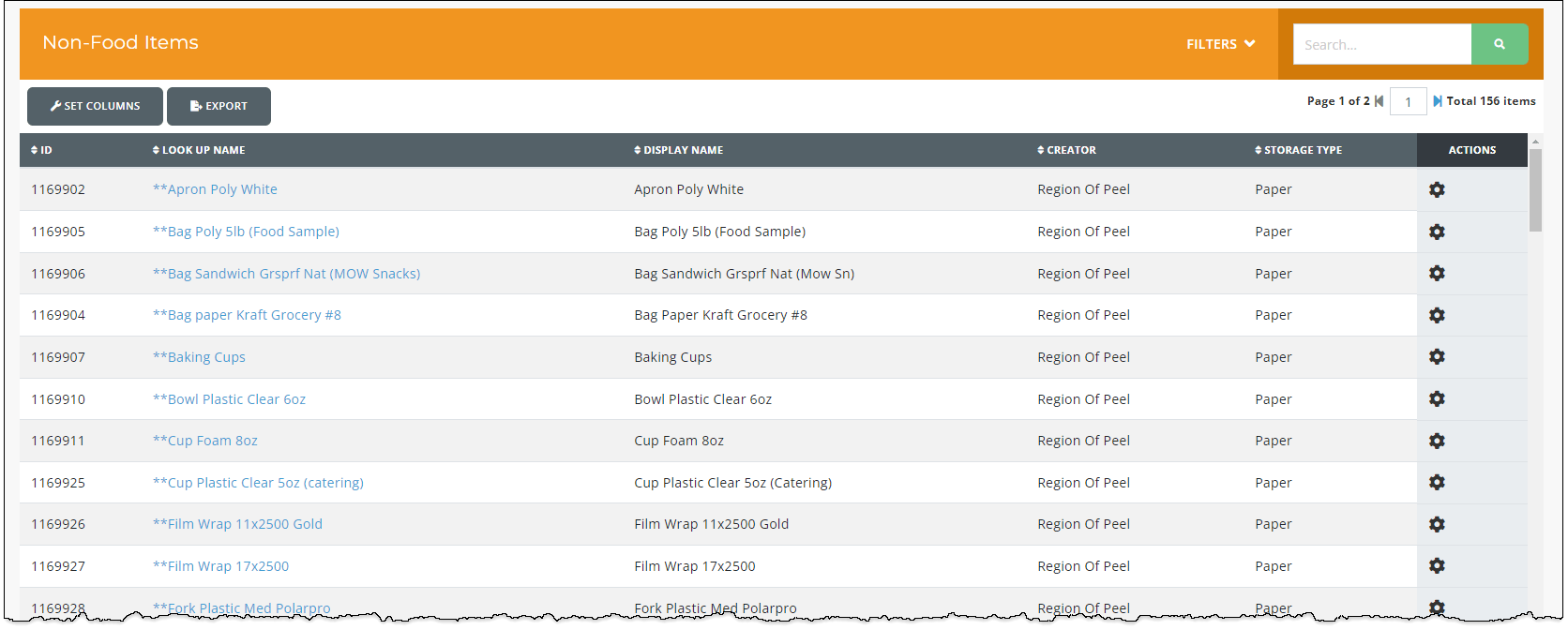Screen dimensions: 1568x630
Task: Click display name Bag Sandwich Grsprf Nat (Mow Sn)
Action: click(x=744, y=274)
